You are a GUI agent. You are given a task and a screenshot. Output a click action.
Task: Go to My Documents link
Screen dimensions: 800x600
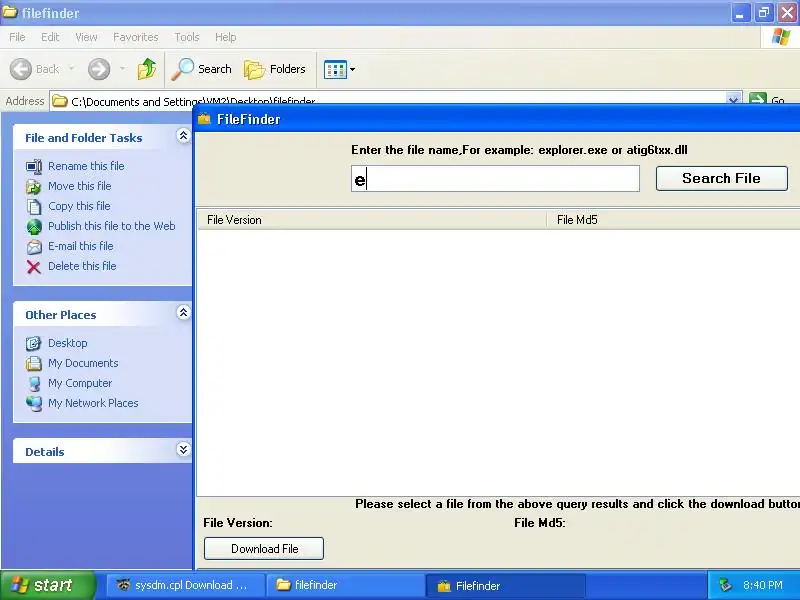tap(83, 363)
